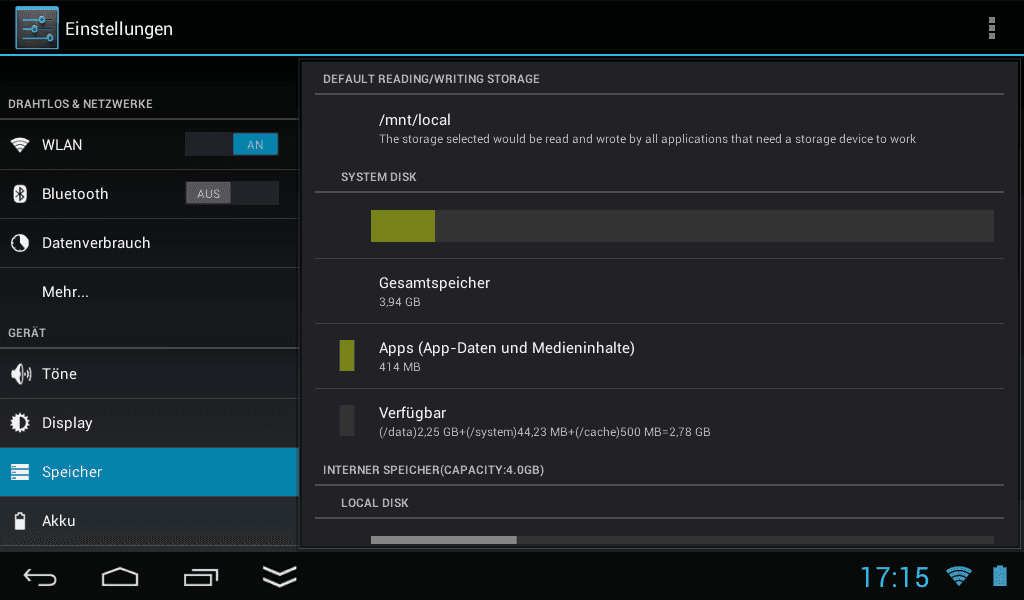Select the /mnt/local default storage option
The height and width of the screenshot is (600, 1024).
(x=659, y=128)
